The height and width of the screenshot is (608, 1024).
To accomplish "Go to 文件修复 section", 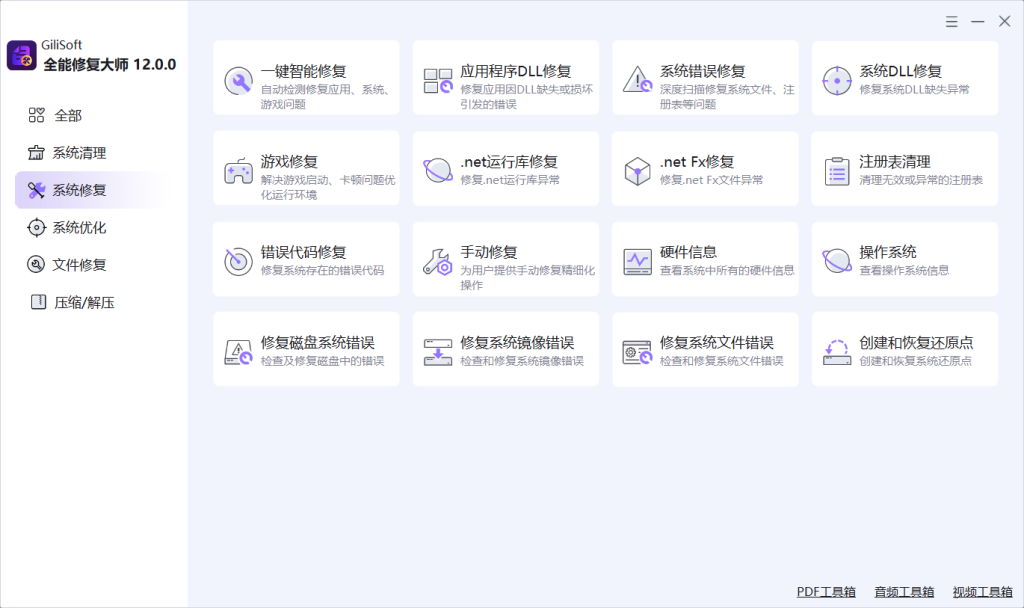I will (78, 265).
